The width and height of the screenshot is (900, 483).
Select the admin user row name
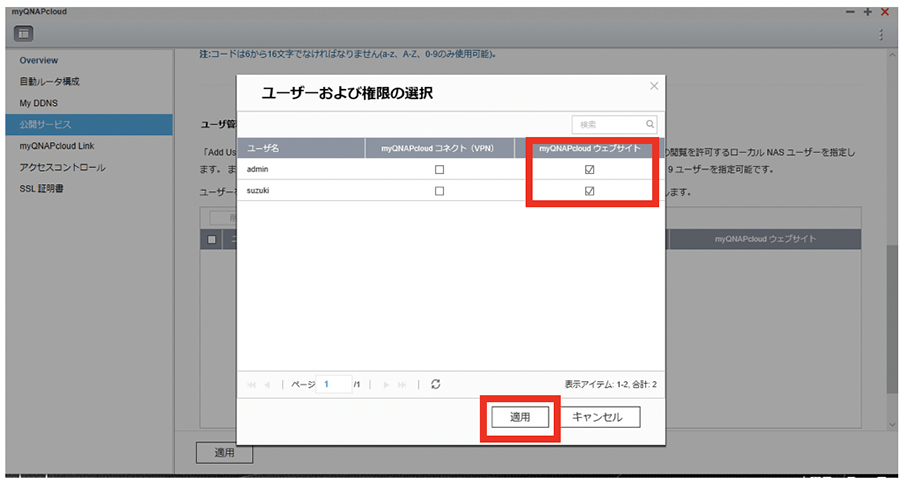point(257,169)
